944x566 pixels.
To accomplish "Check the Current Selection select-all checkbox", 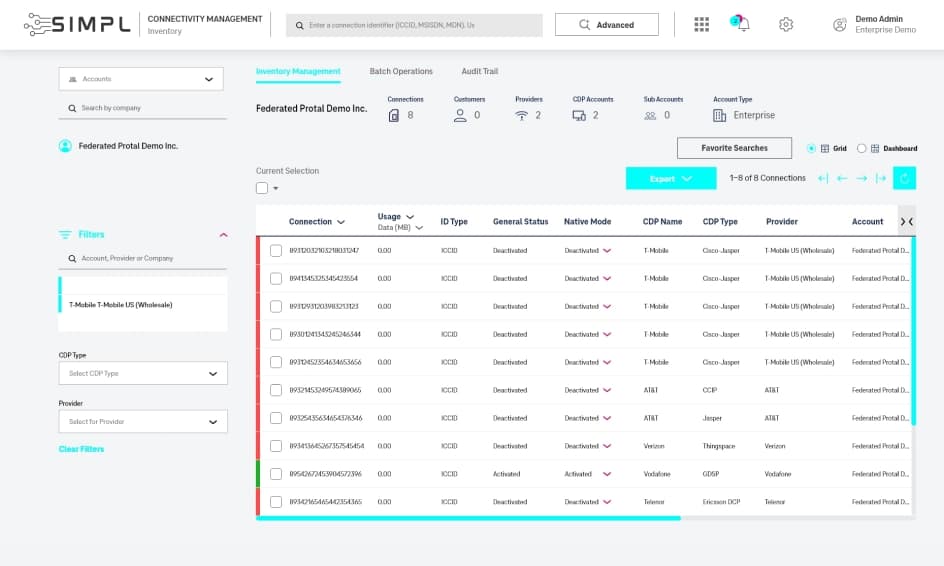I will click(x=262, y=188).
